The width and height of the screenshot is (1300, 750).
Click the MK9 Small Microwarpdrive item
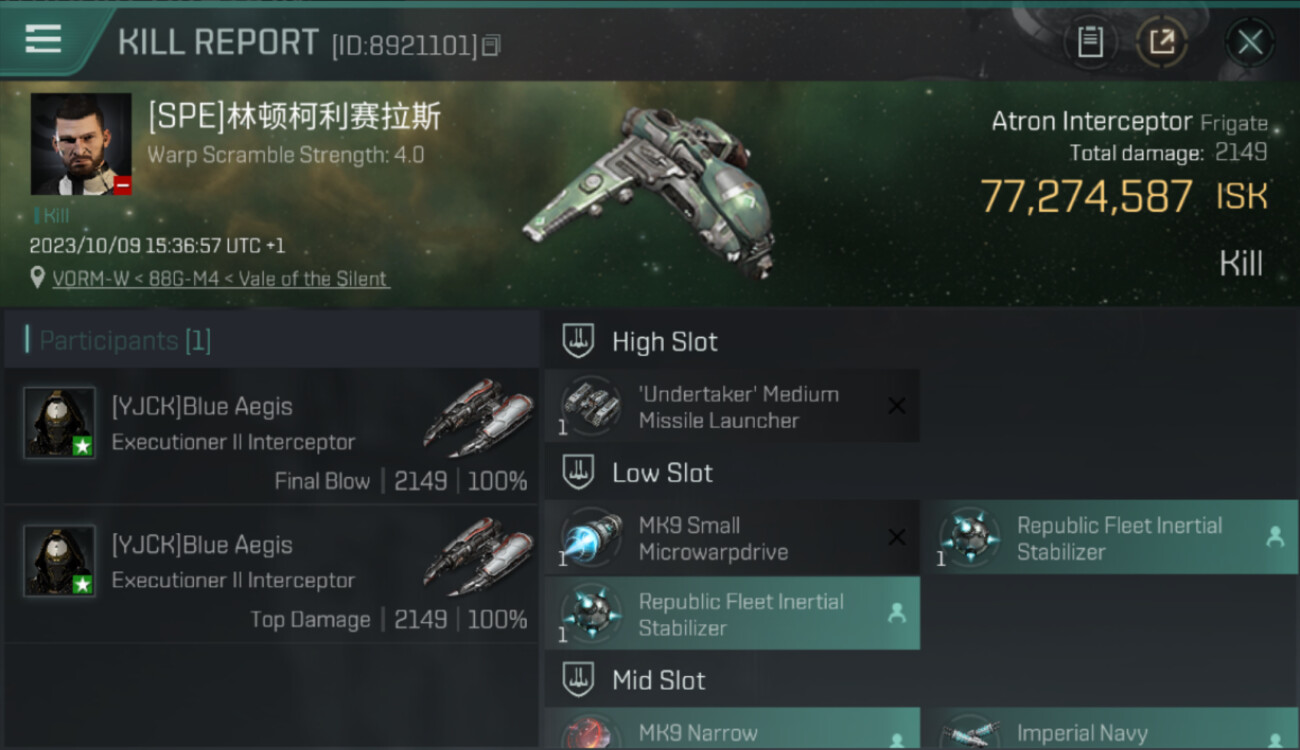(x=732, y=538)
